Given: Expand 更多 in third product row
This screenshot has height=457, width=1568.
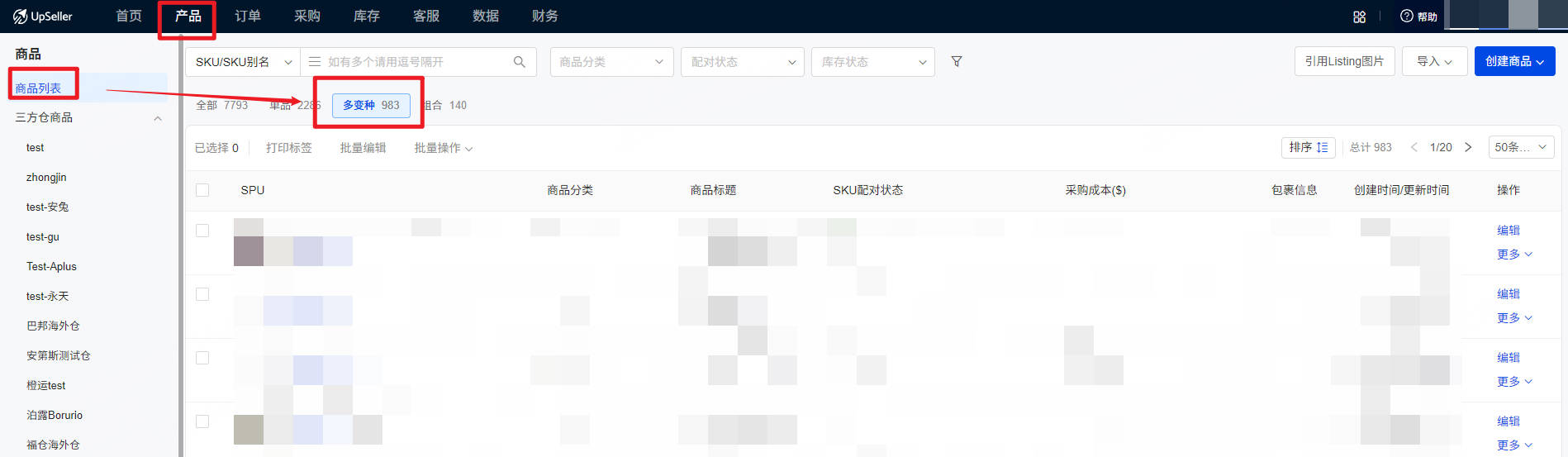Looking at the screenshot, I should pyautogui.click(x=1514, y=382).
